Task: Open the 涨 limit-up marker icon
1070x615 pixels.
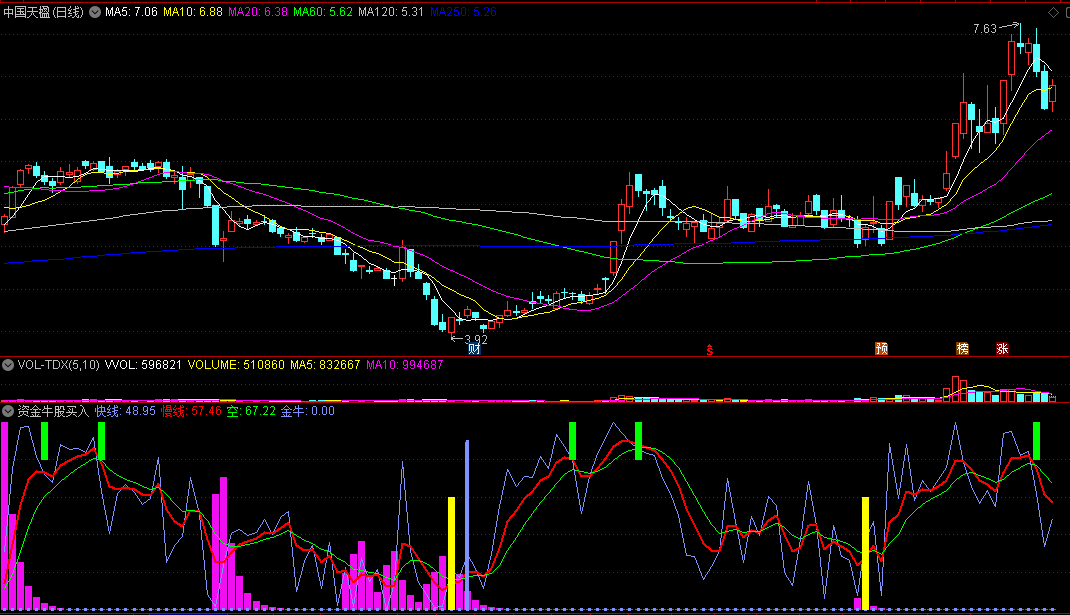Action: (1002, 349)
